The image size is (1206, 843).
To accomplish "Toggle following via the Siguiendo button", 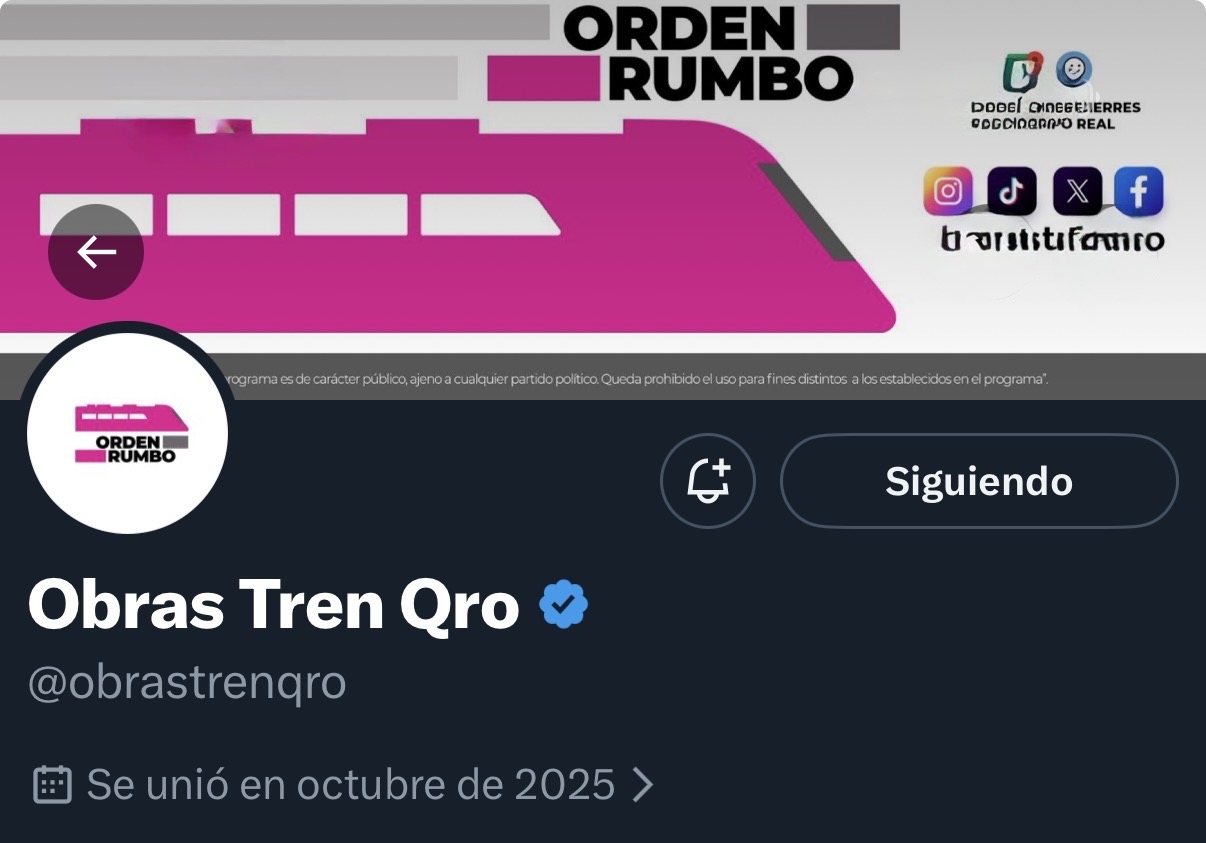I will (979, 481).
